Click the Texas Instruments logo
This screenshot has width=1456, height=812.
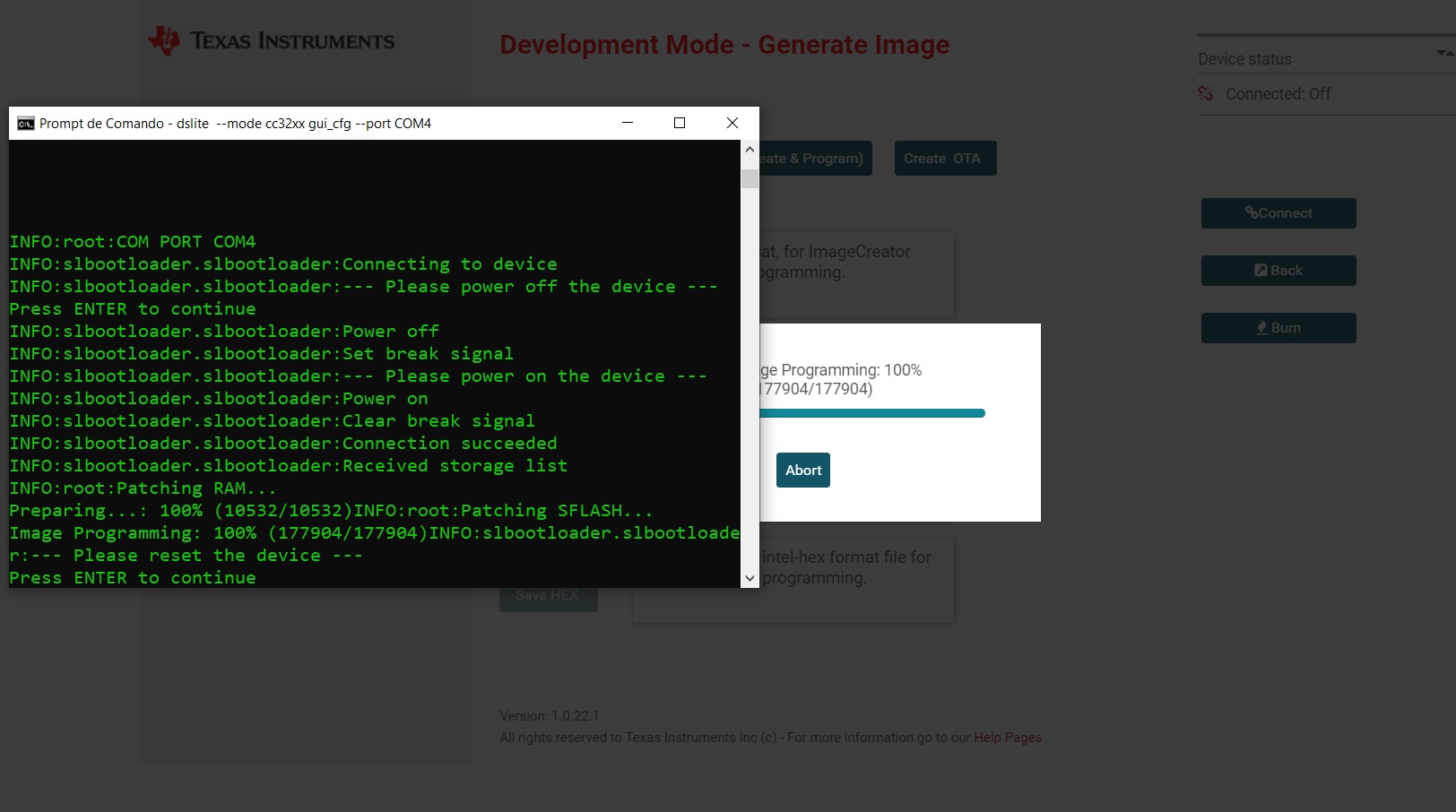[272, 40]
